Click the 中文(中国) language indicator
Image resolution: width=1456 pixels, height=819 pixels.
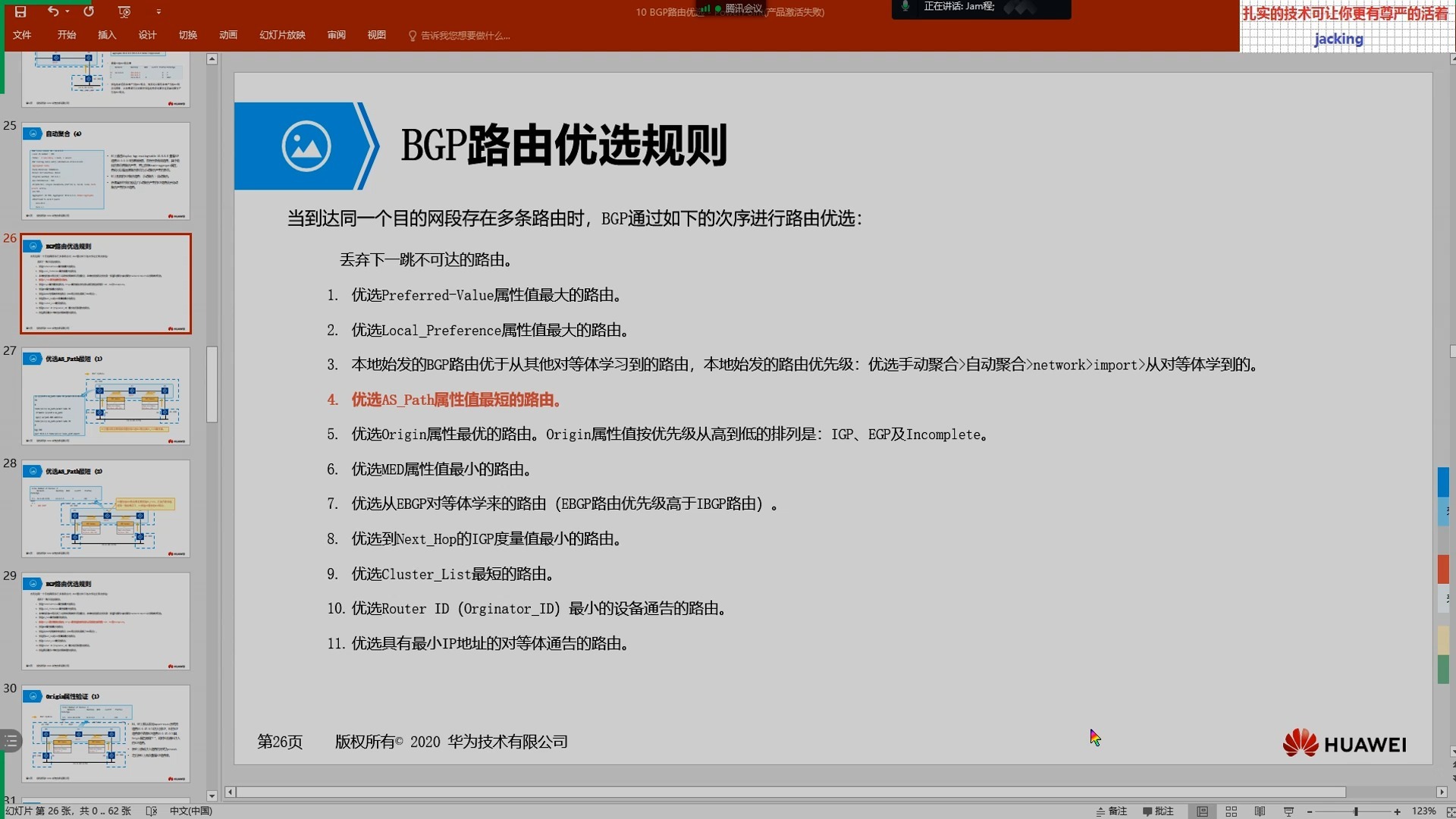tap(191, 811)
